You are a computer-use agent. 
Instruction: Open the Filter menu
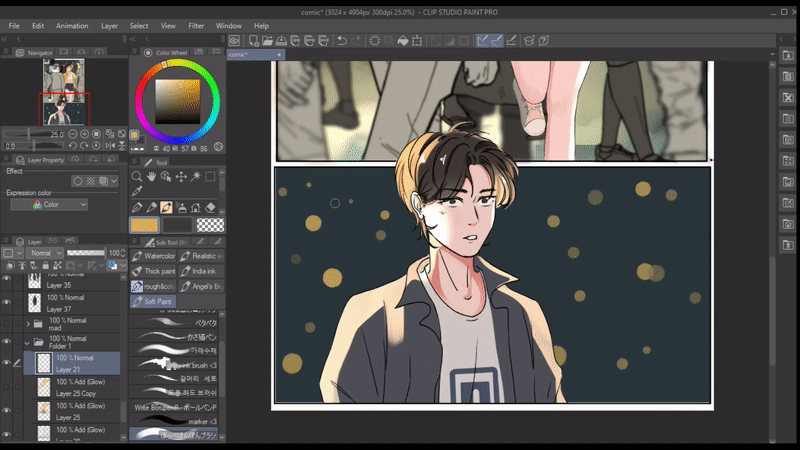pos(196,26)
